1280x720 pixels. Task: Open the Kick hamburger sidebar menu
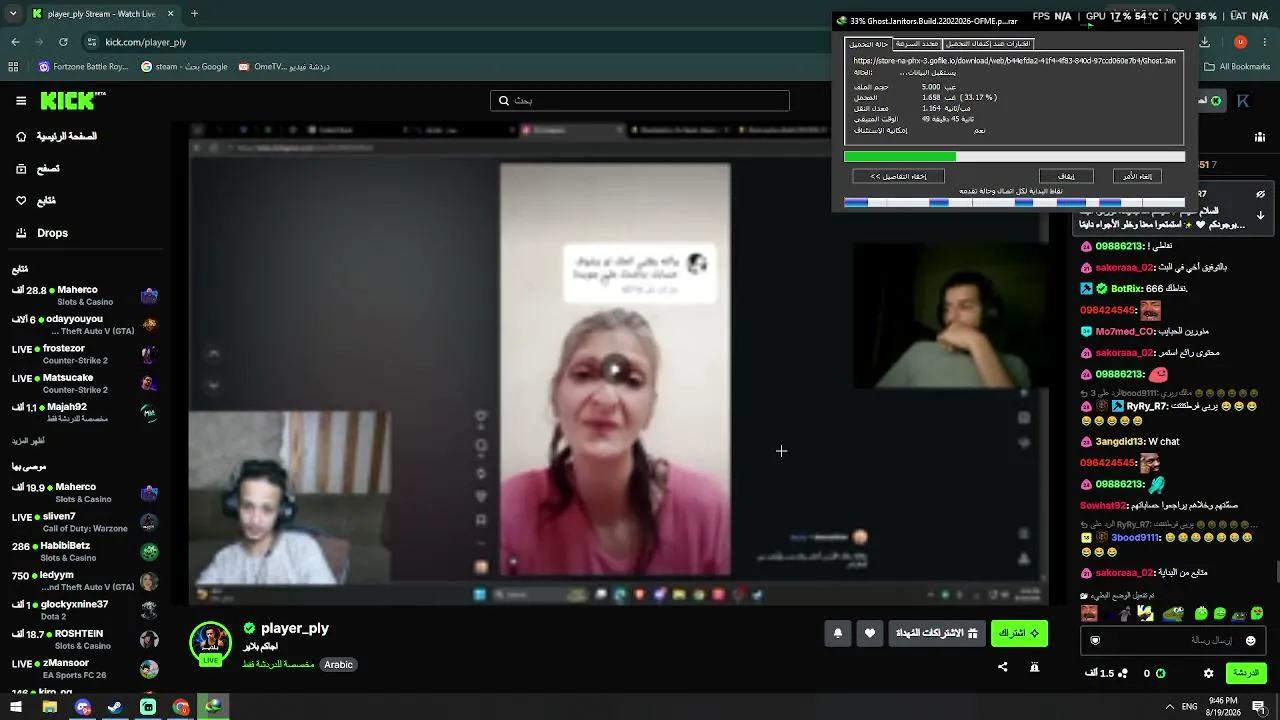pyautogui.click(x=21, y=101)
